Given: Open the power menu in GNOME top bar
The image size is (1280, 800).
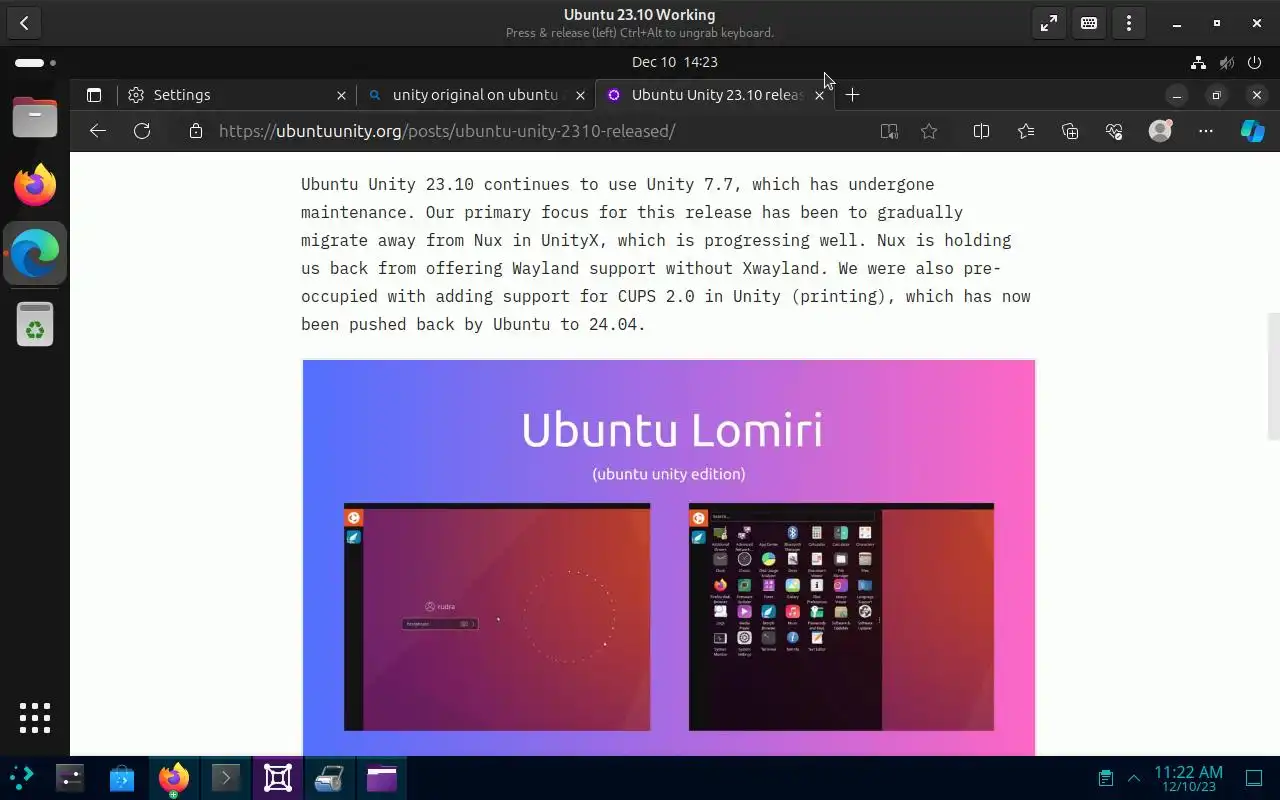Looking at the screenshot, I should (1255, 62).
